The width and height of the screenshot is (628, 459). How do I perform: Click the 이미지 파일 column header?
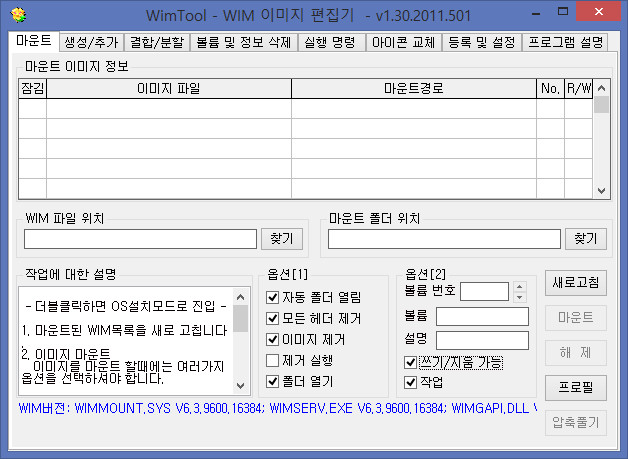169,89
